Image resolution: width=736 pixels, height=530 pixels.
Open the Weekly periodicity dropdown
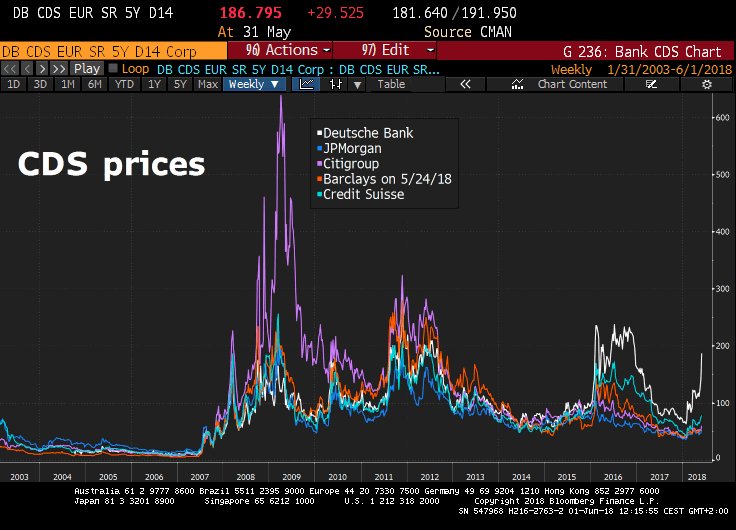click(254, 84)
